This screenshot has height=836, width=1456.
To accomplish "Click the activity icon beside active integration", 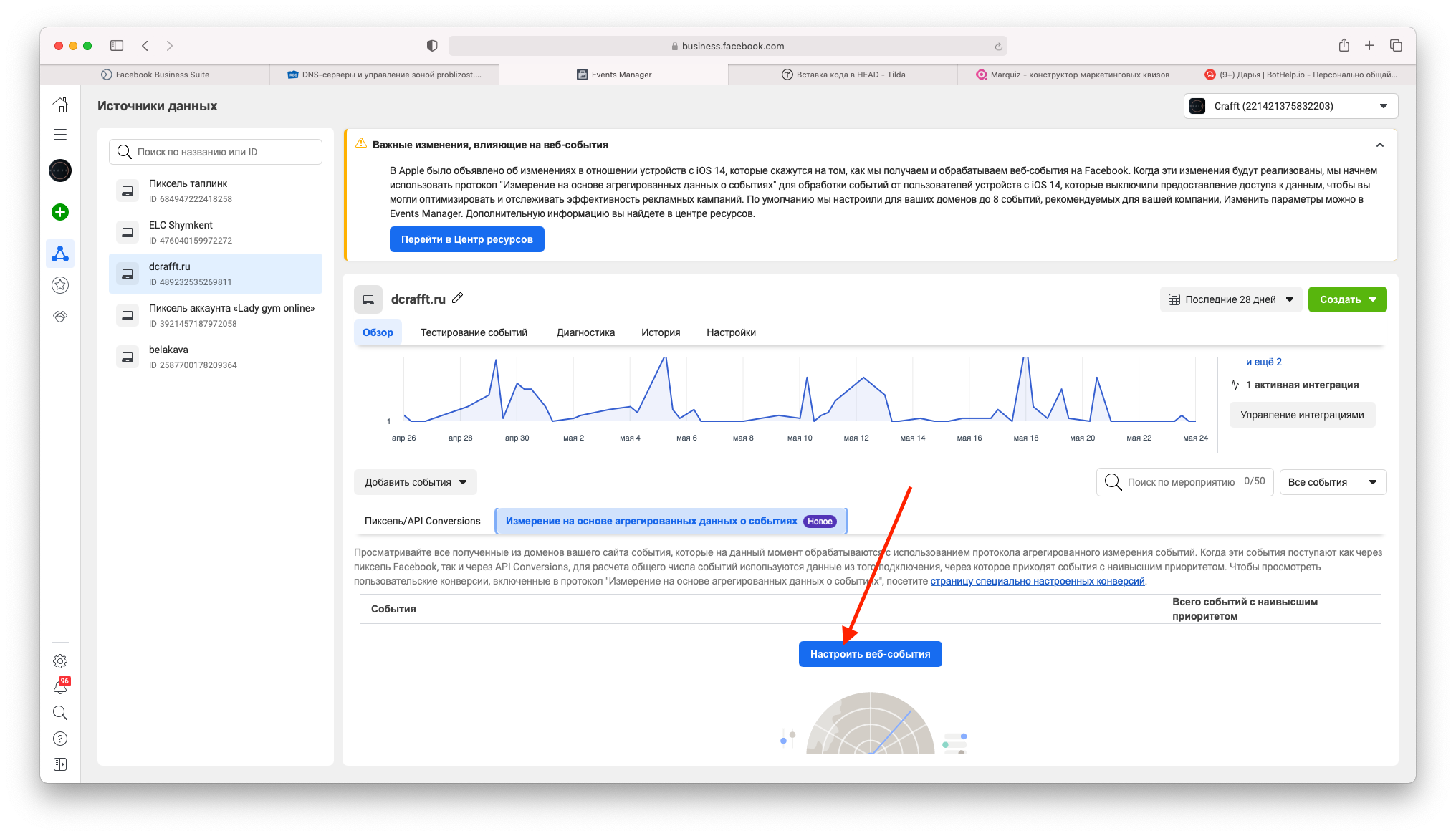I will [1235, 385].
